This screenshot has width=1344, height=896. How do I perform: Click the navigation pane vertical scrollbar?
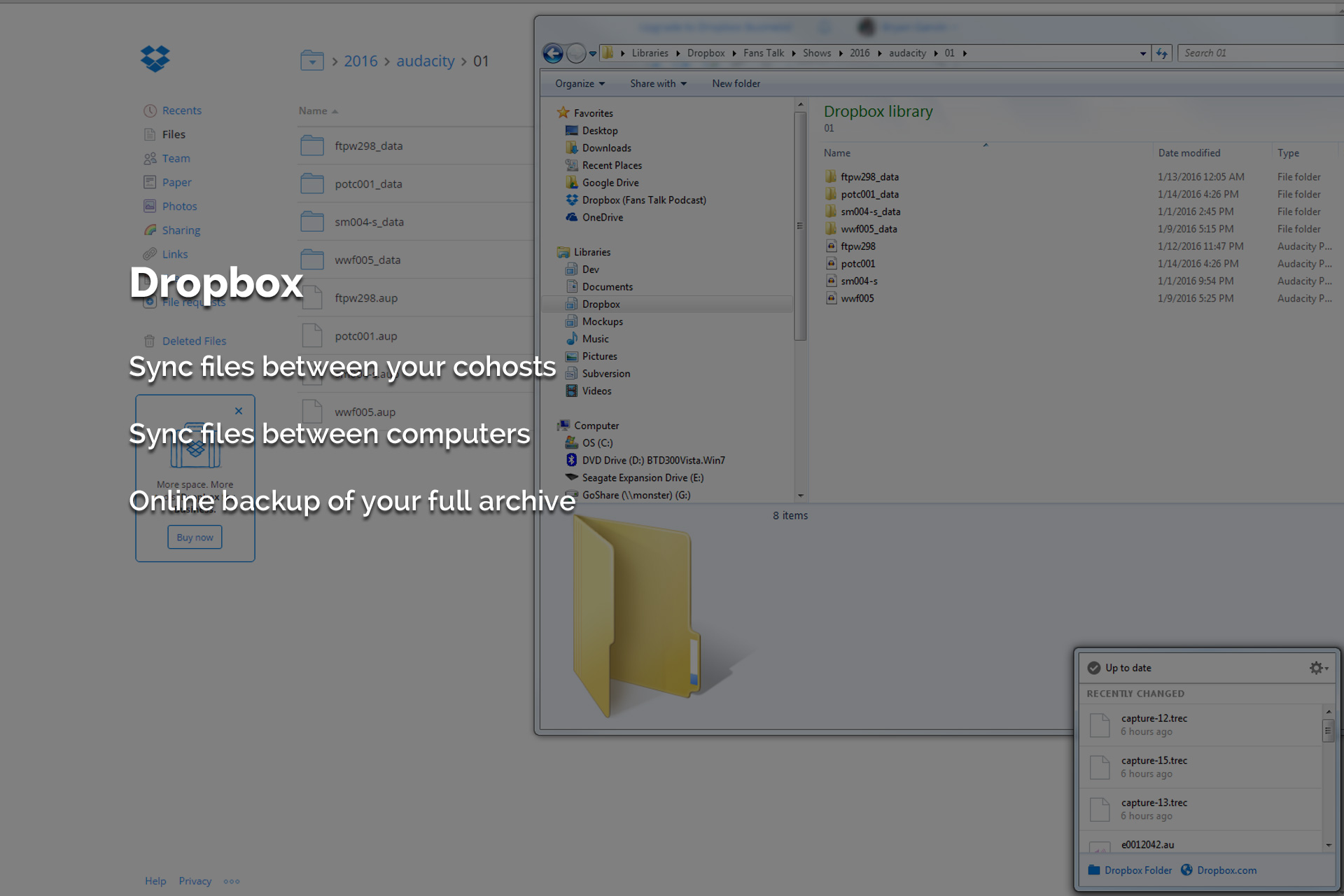tap(800, 225)
